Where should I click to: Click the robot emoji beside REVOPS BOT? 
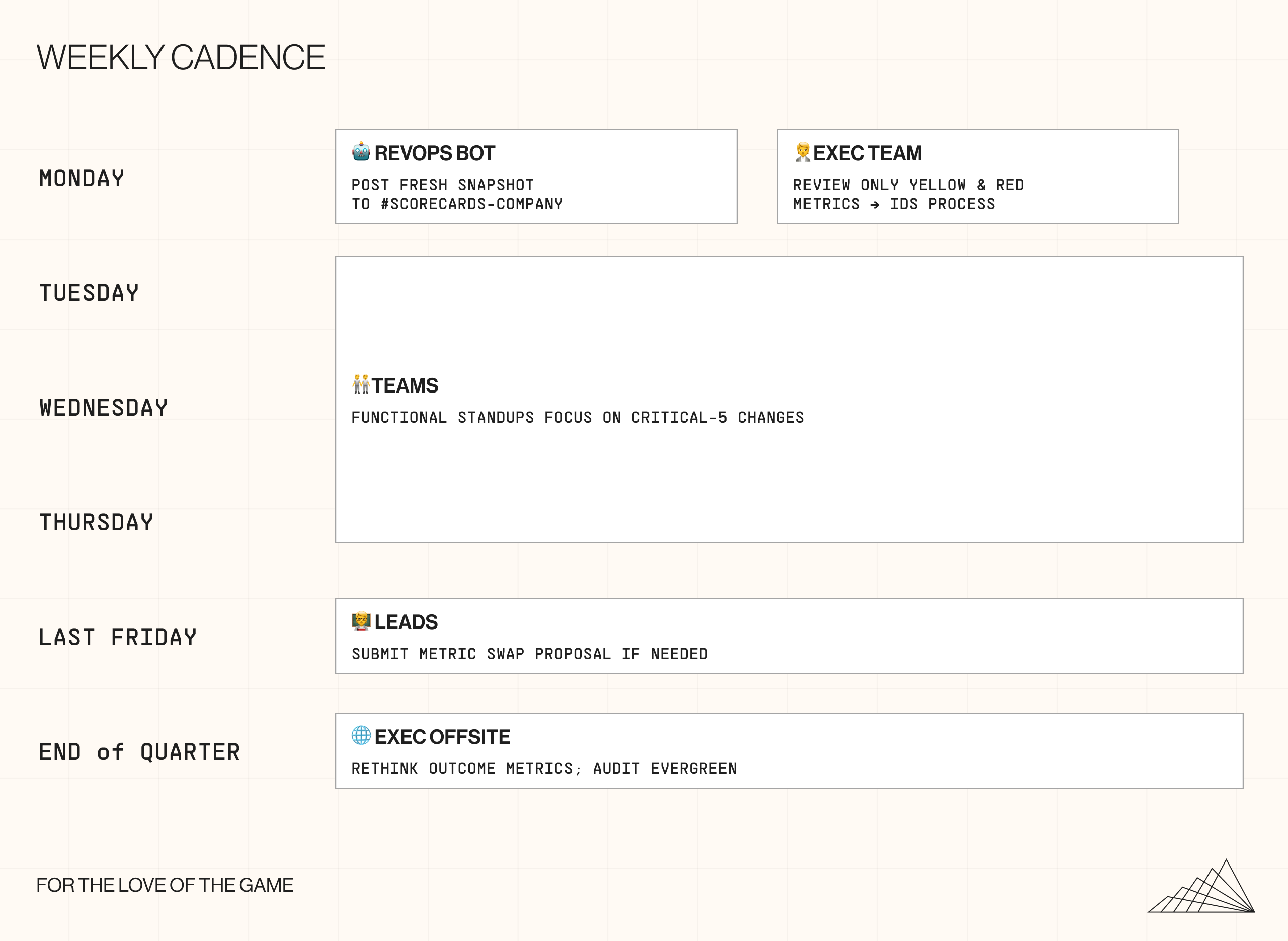[x=361, y=152]
